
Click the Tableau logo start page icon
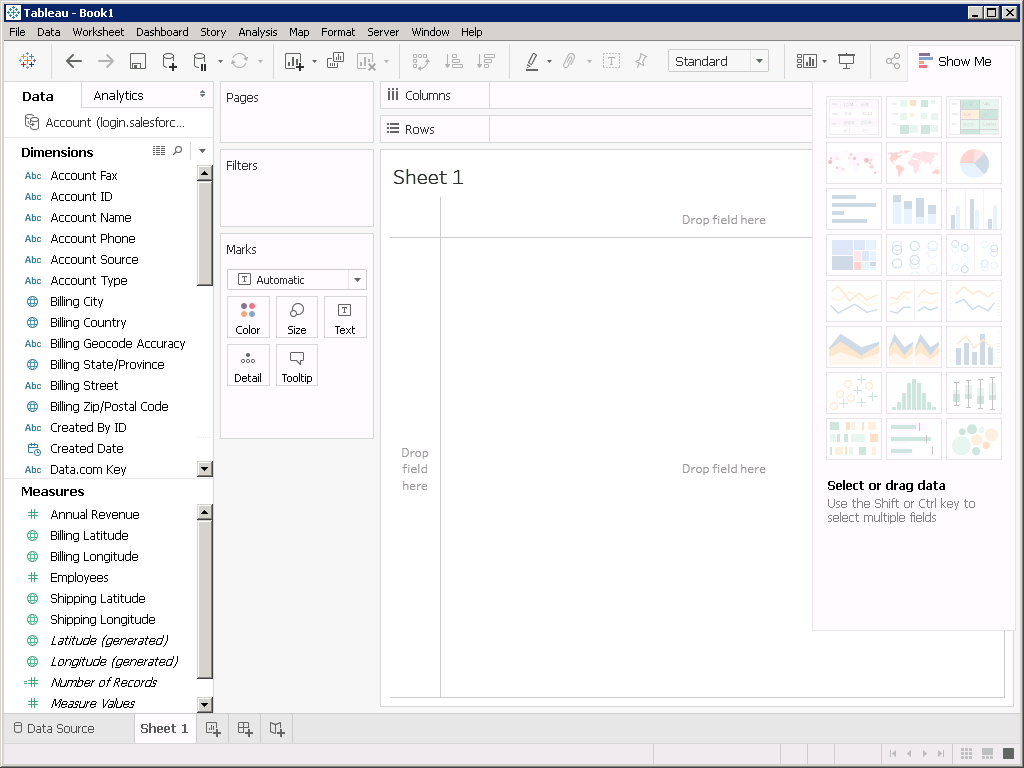tap(28, 61)
